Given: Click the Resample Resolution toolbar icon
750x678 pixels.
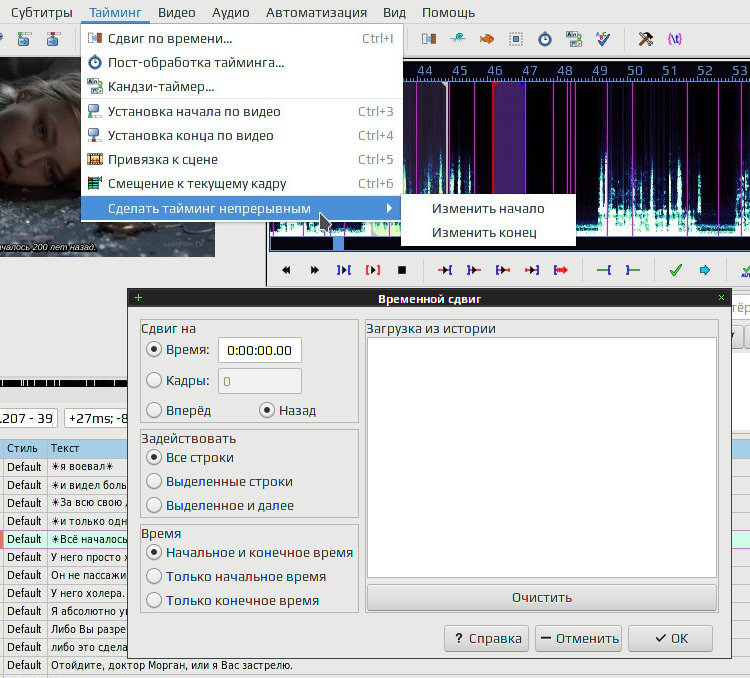Looking at the screenshot, I should point(516,39).
